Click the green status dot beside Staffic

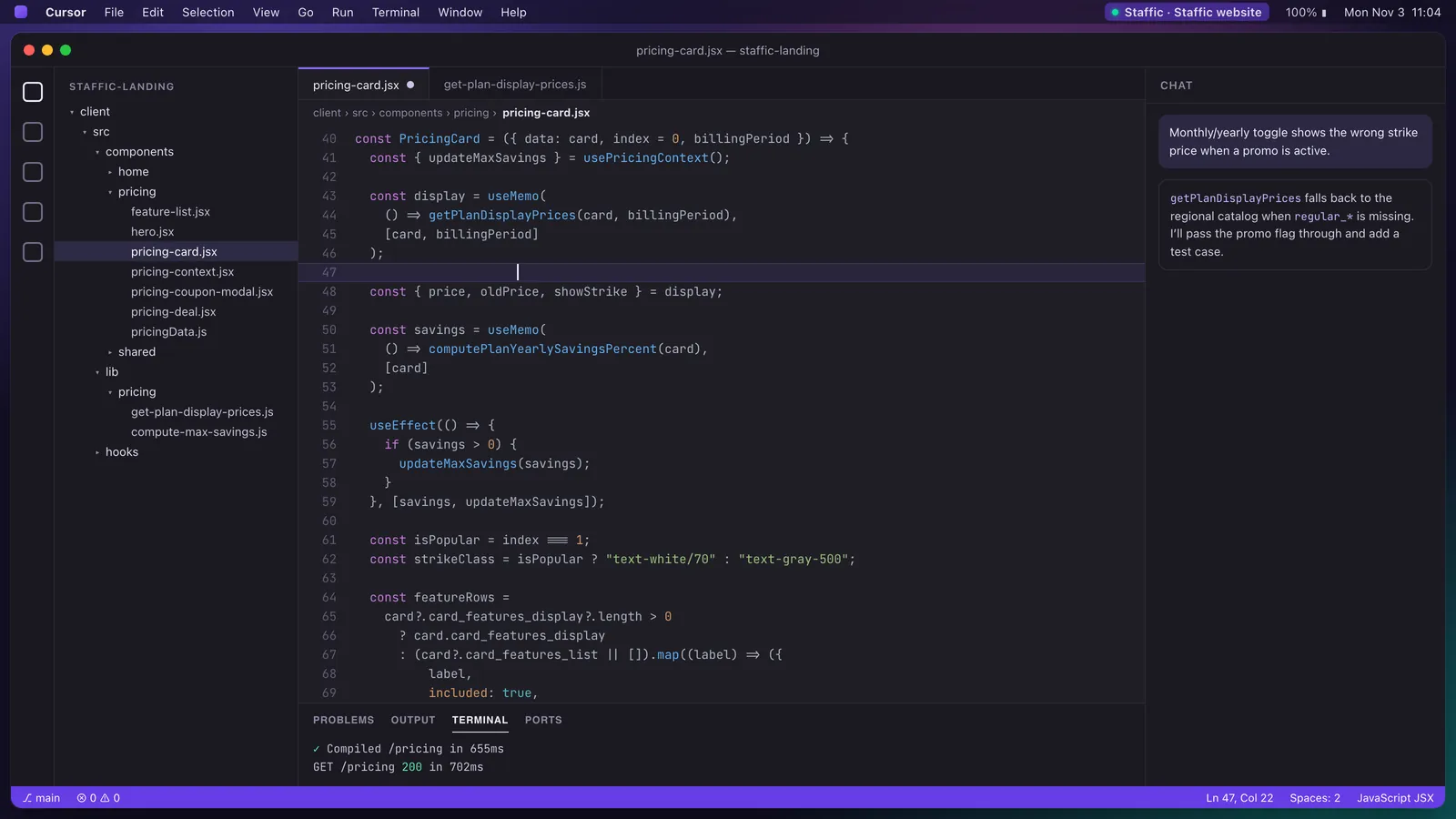(x=1115, y=12)
